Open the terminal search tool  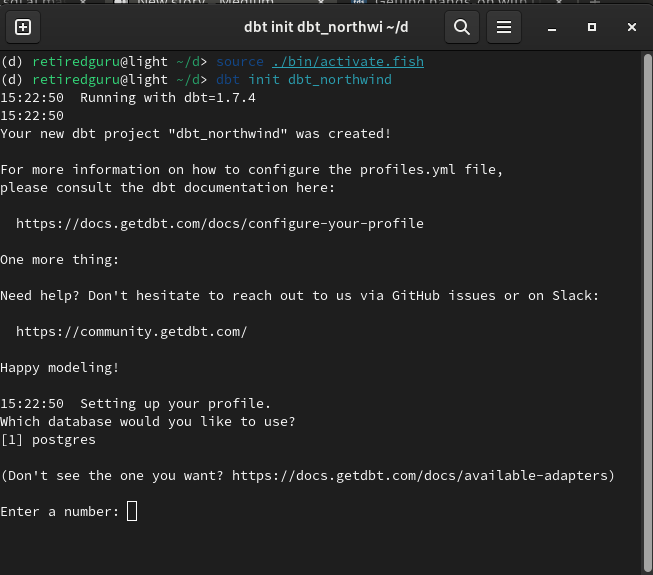[x=462, y=27]
